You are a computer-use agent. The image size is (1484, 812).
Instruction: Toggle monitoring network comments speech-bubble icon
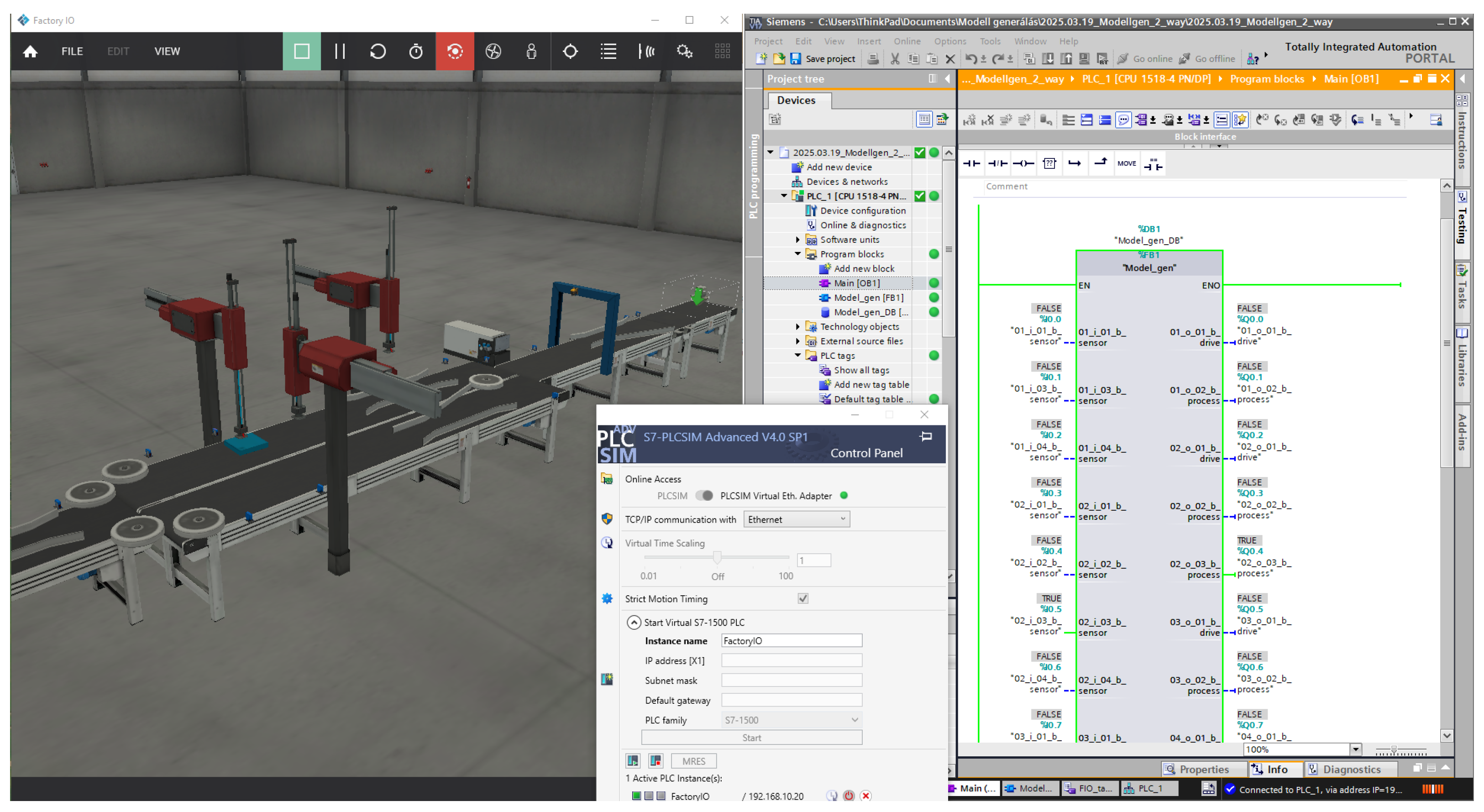[1123, 120]
